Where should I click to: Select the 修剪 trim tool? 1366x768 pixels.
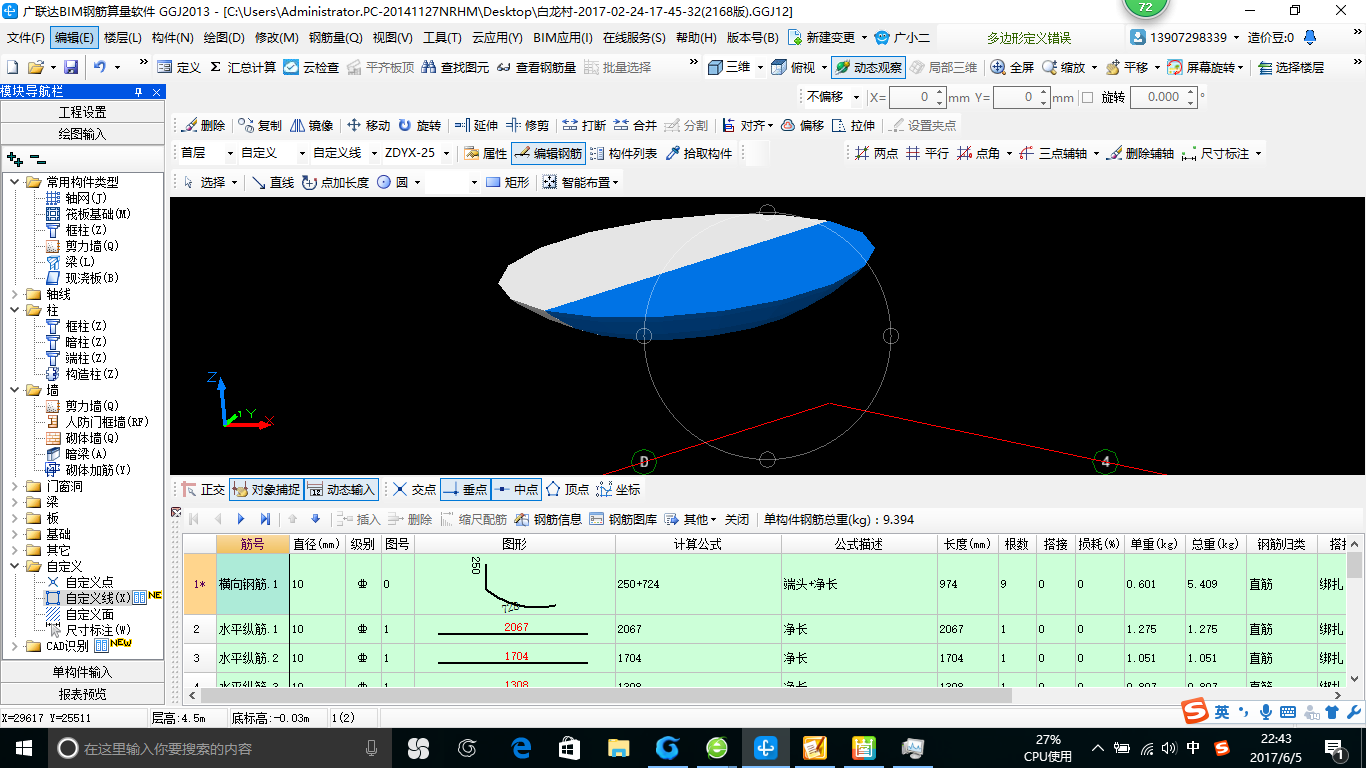click(x=527, y=125)
